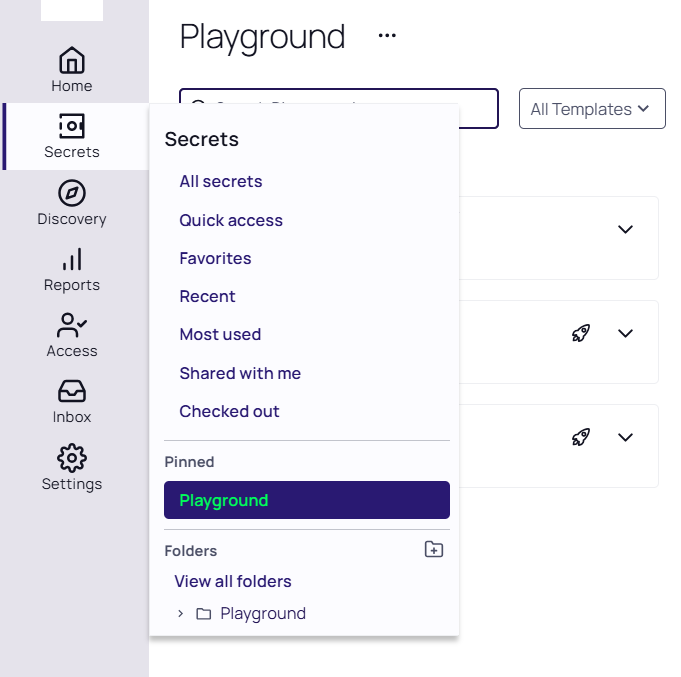Open Shared with me list
The image size is (681, 677).
[240, 373]
